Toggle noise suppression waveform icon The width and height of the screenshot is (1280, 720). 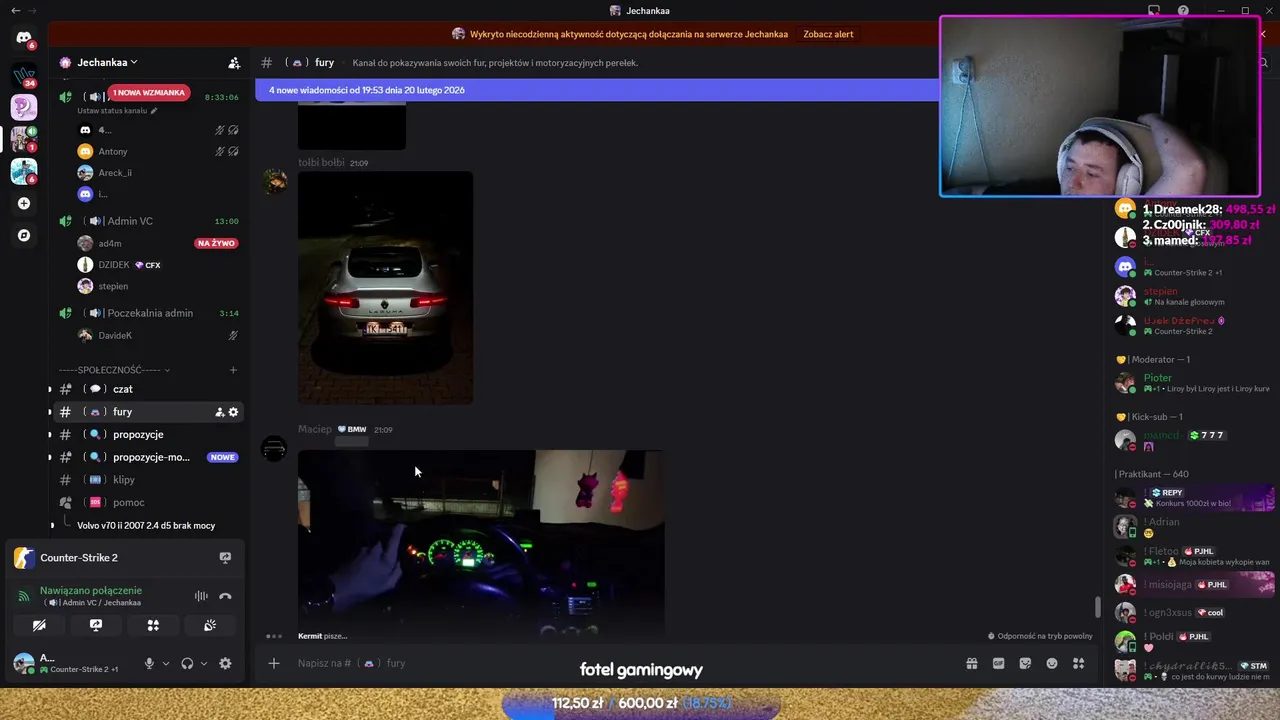(x=201, y=596)
